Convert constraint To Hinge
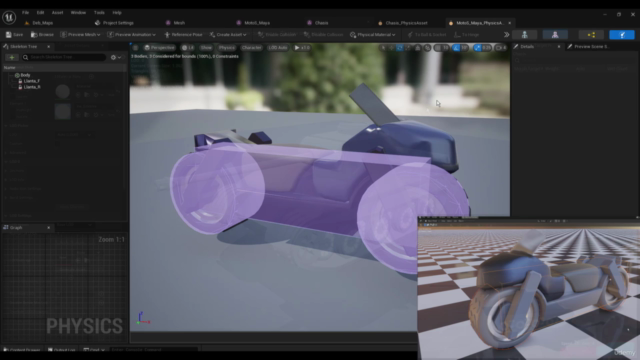The height and width of the screenshot is (360, 640). (466, 35)
